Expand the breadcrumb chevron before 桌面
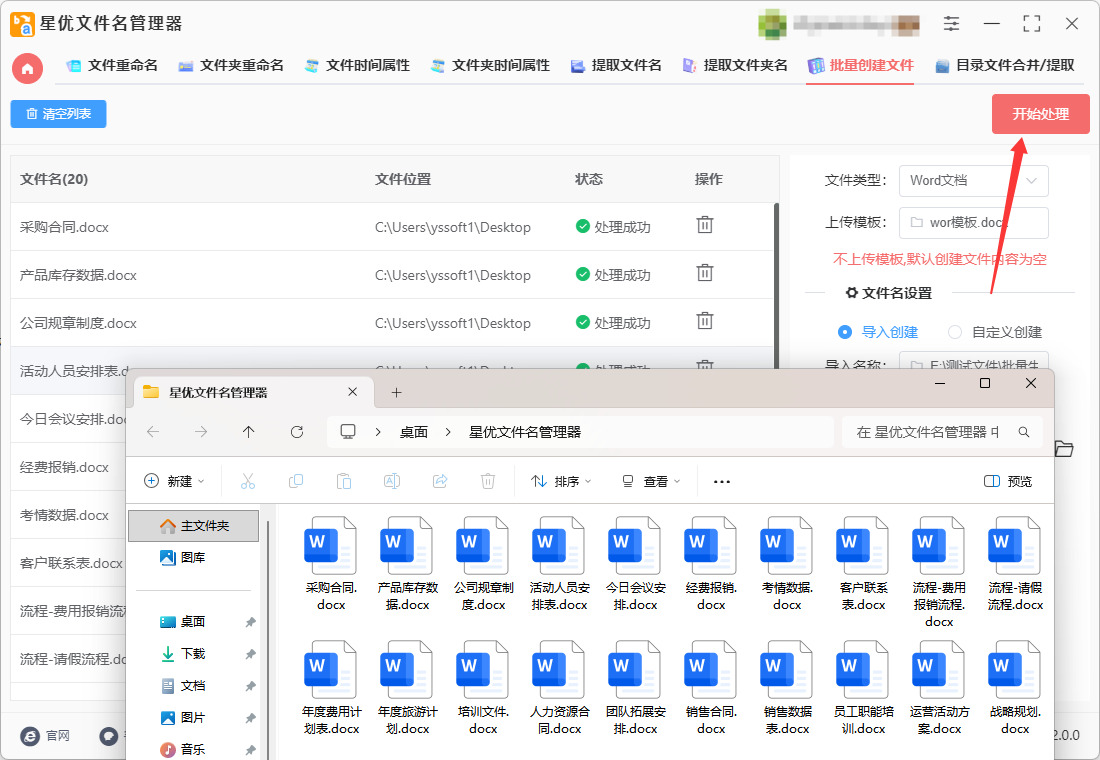1100x760 pixels. (378, 432)
